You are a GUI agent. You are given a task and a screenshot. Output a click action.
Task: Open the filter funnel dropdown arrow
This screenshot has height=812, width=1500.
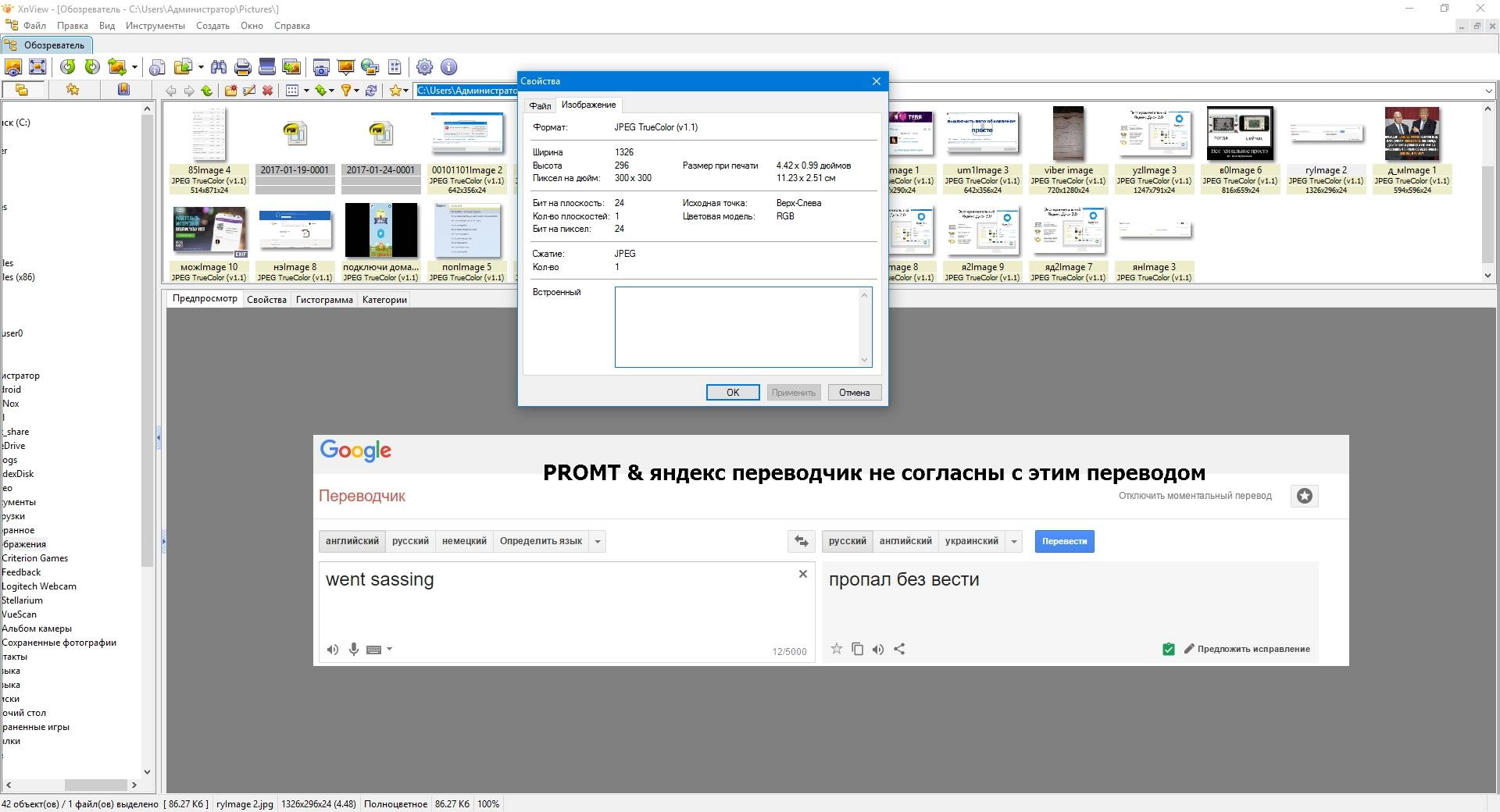pos(356,91)
